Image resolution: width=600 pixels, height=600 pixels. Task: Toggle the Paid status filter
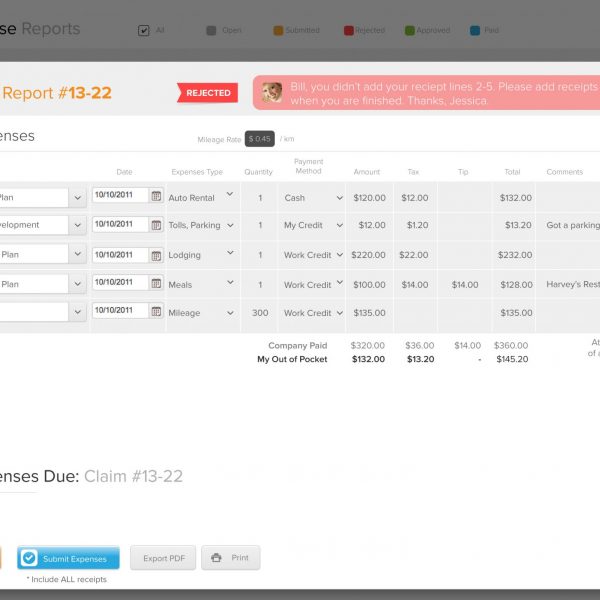[x=475, y=30]
